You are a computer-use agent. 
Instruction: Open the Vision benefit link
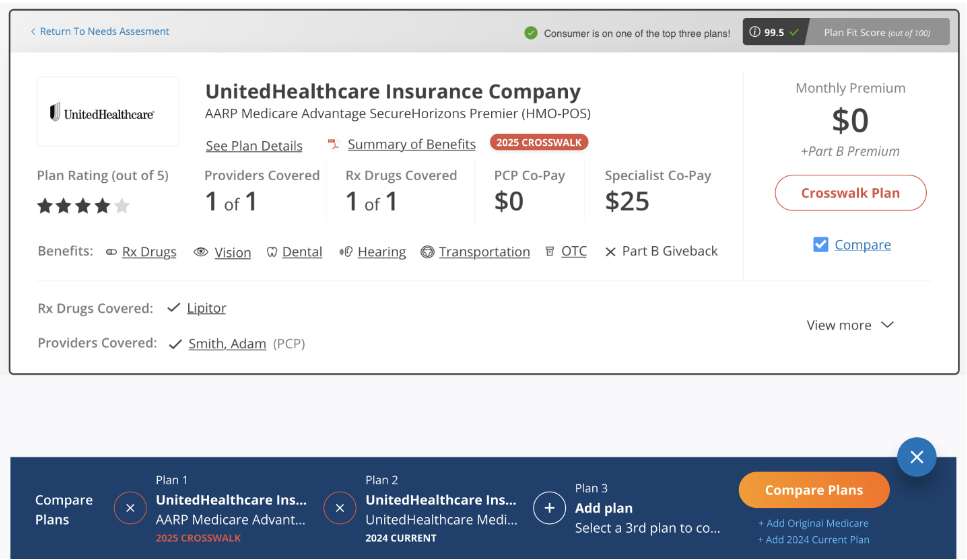coord(232,252)
